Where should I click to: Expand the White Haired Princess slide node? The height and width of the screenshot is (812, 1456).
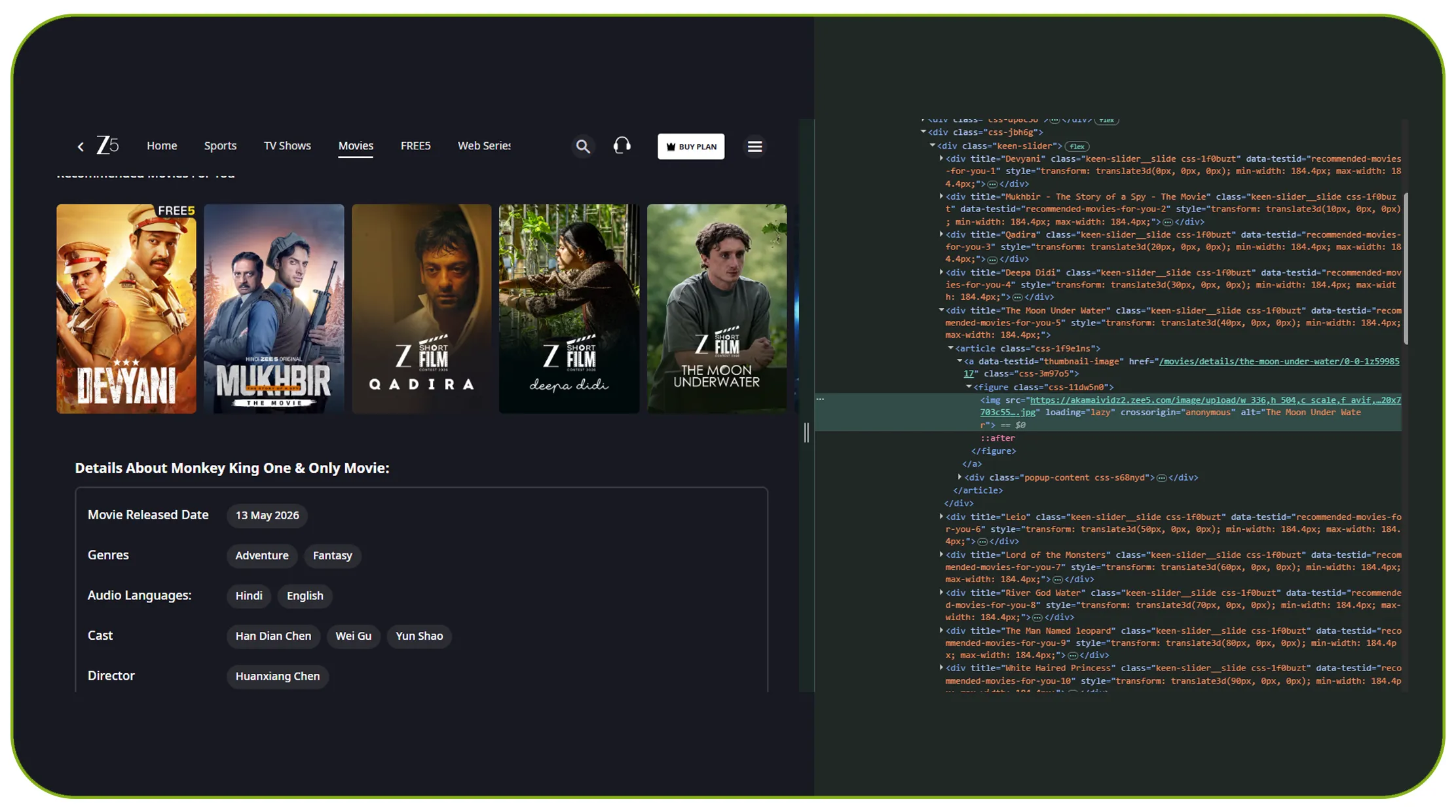tap(941, 668)
